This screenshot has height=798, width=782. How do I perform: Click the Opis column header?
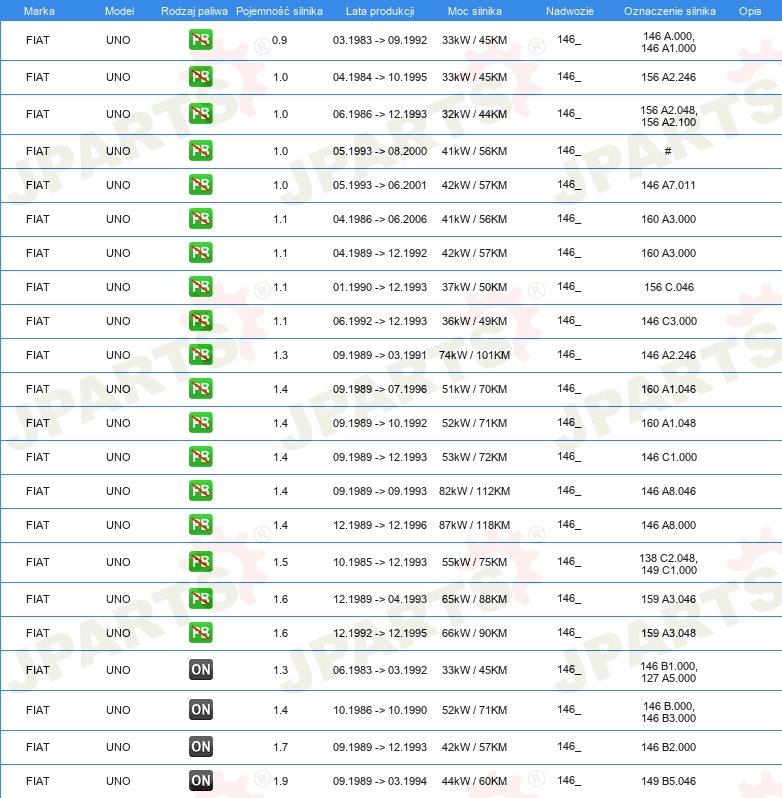pos(750,11)
